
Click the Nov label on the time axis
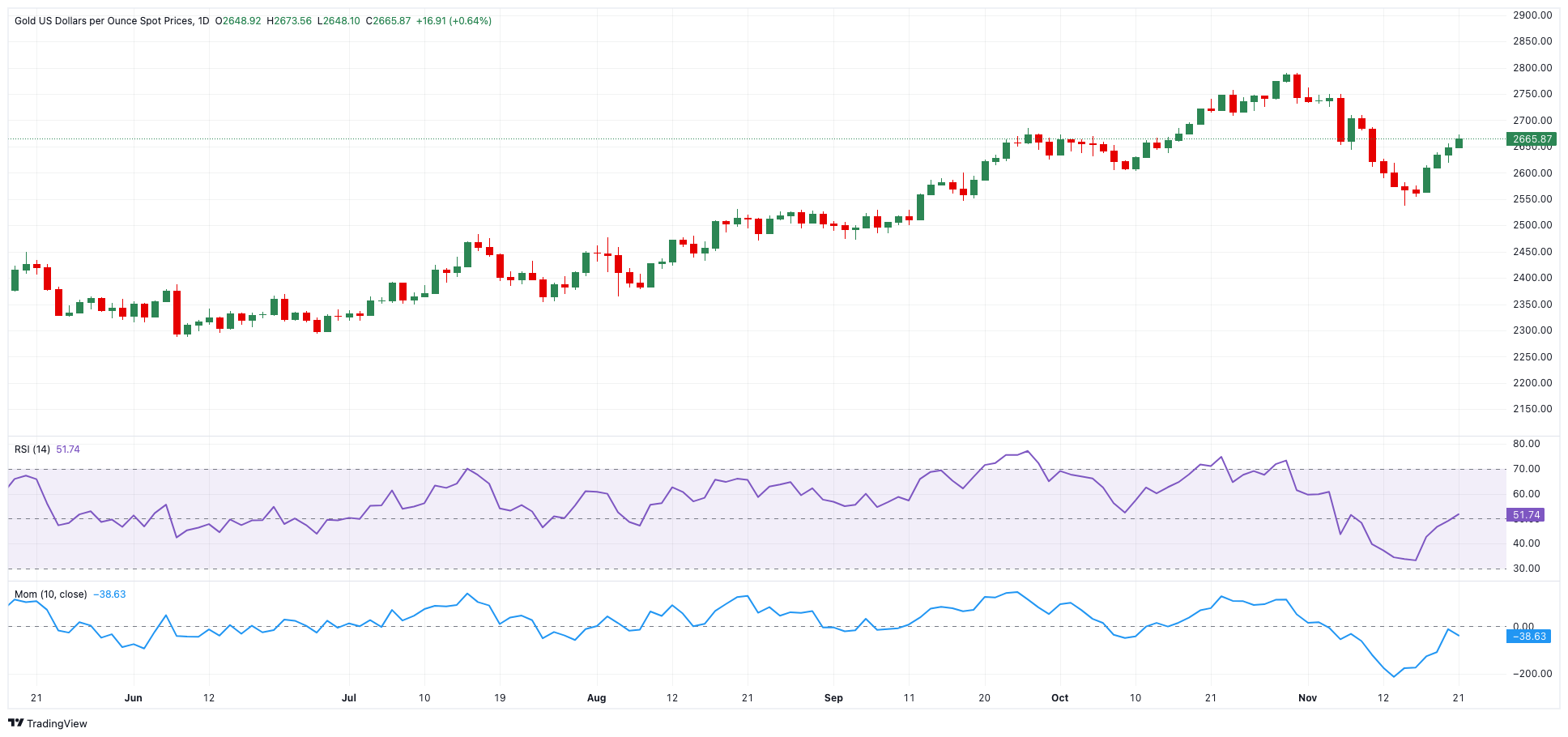pos(1309,697)
